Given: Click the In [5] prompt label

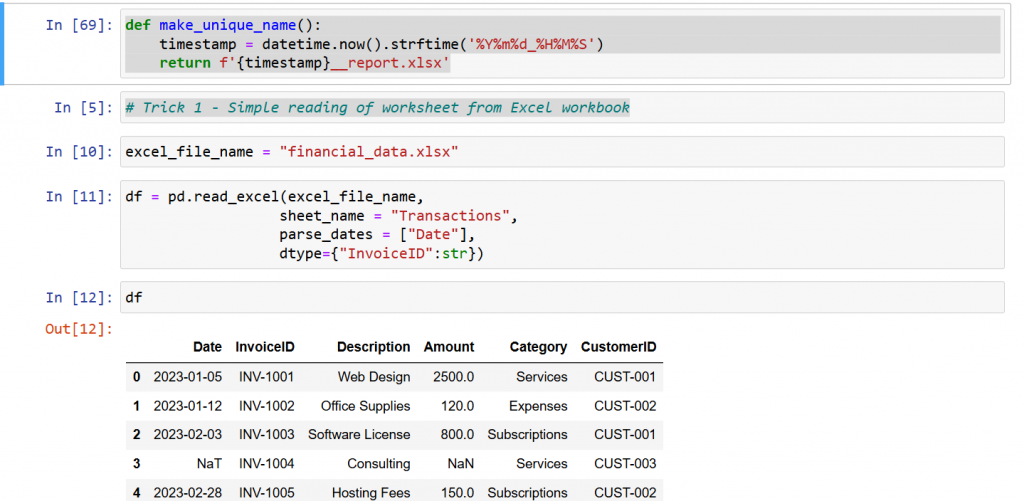Looking at the screenshot, I should tap(84, 107).
